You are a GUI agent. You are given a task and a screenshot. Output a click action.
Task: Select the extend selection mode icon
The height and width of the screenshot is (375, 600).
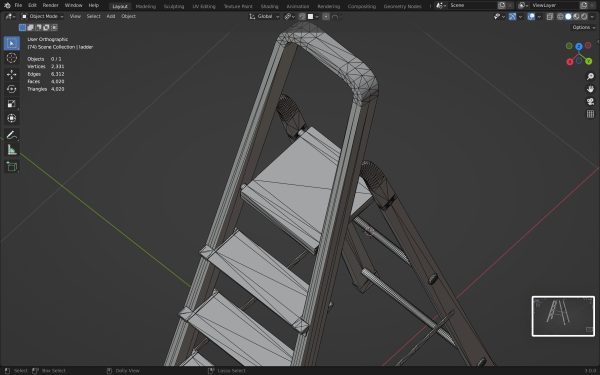point(30,27)
